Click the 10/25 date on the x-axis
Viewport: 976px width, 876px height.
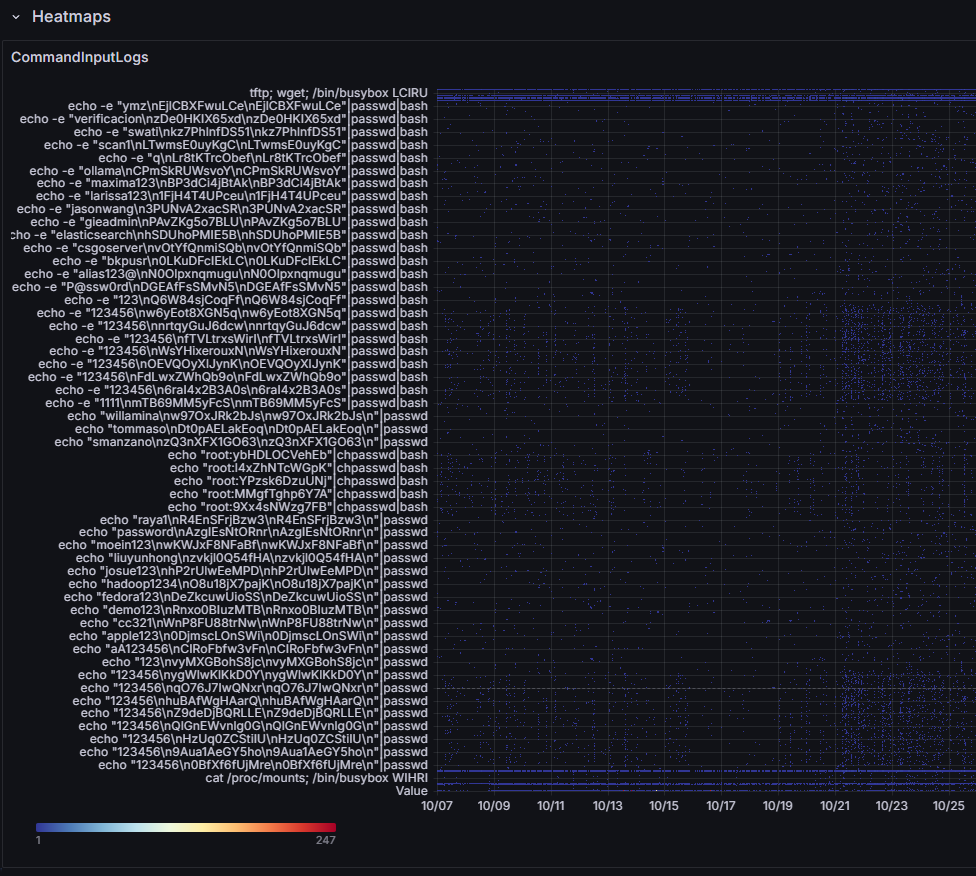tap(948, 805)
